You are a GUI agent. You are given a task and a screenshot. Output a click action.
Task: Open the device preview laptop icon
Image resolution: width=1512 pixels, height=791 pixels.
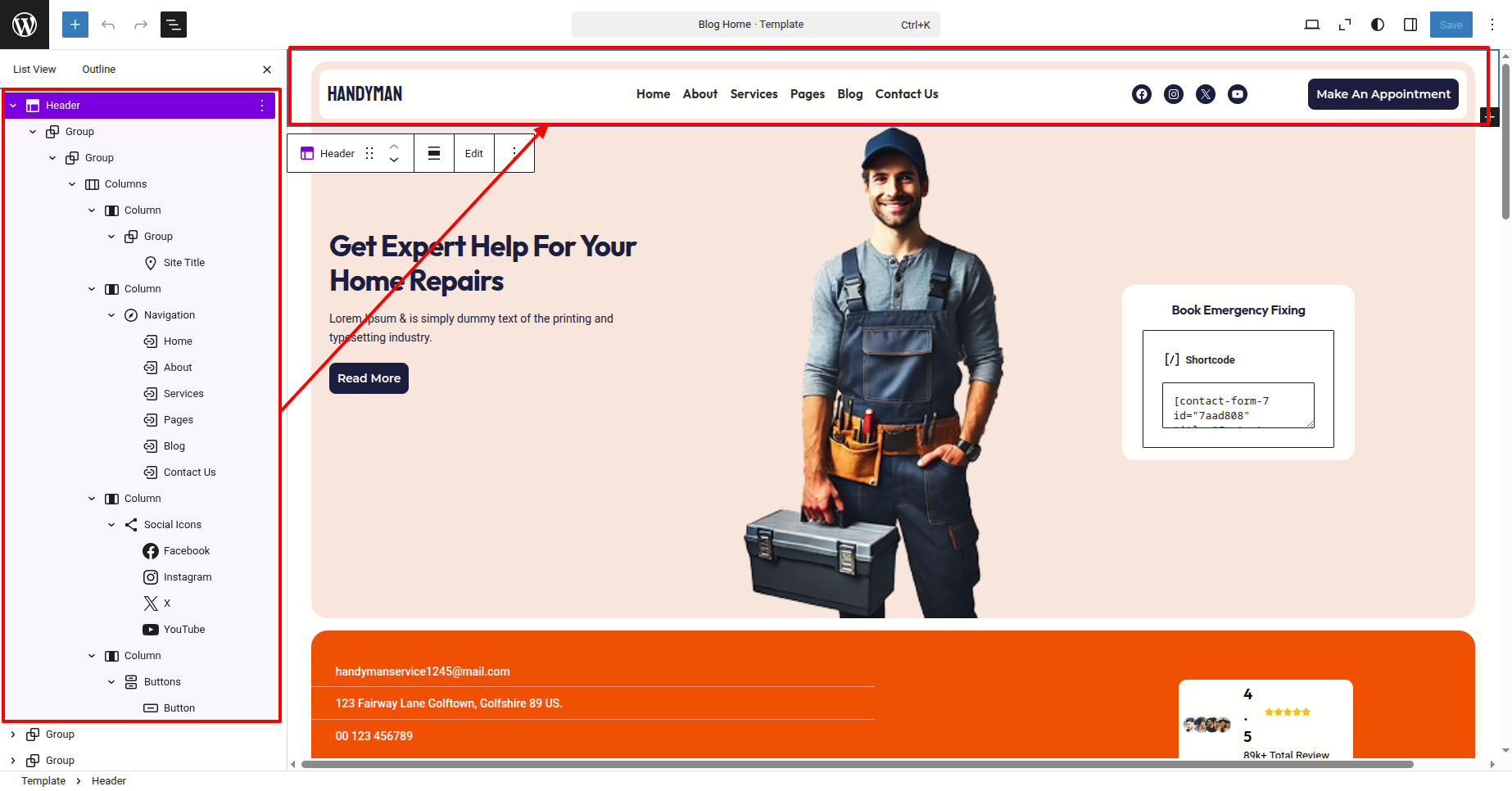(x=1312, y=25)
